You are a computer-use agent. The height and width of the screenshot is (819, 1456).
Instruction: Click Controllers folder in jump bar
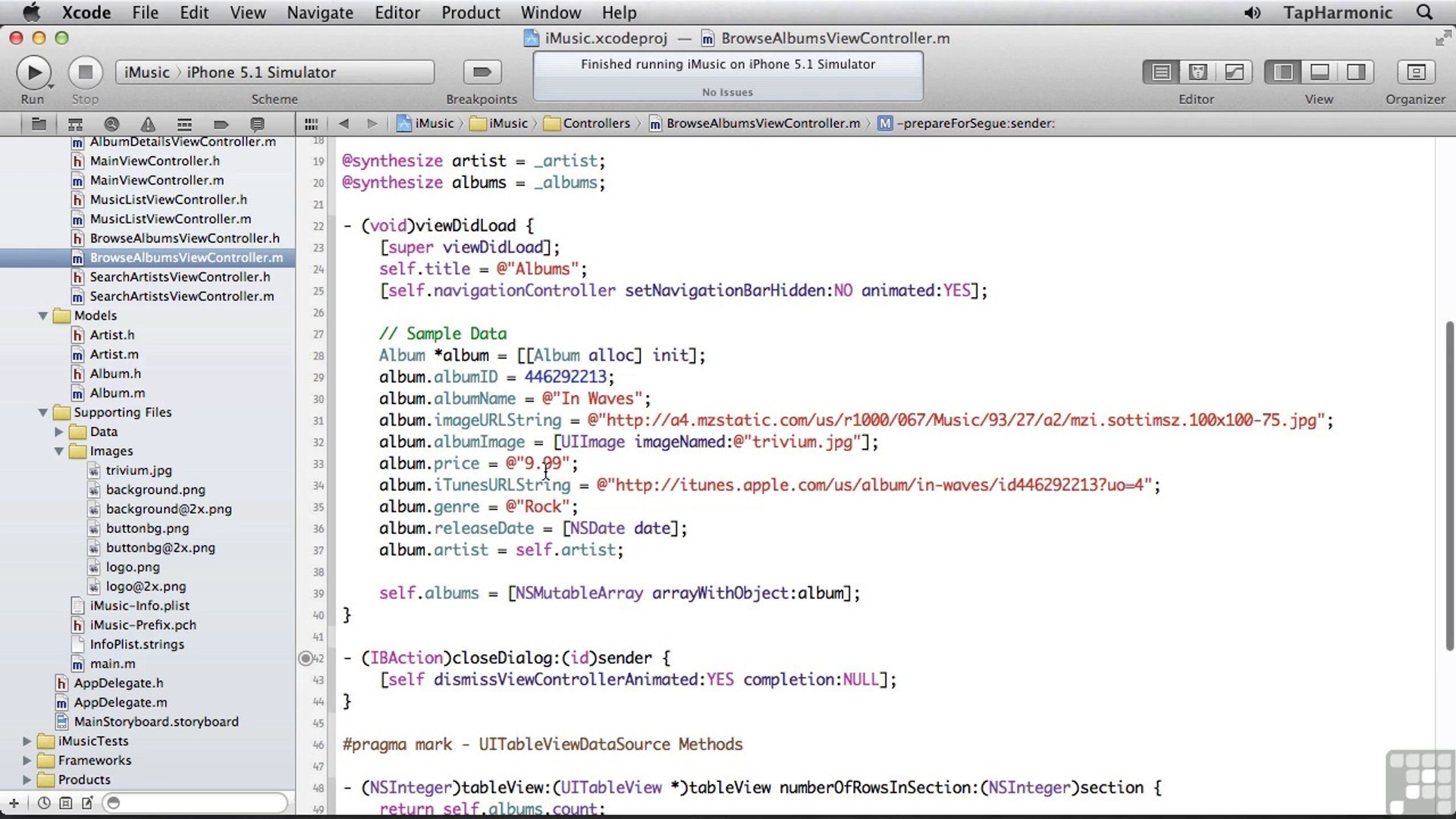(588, 124)
